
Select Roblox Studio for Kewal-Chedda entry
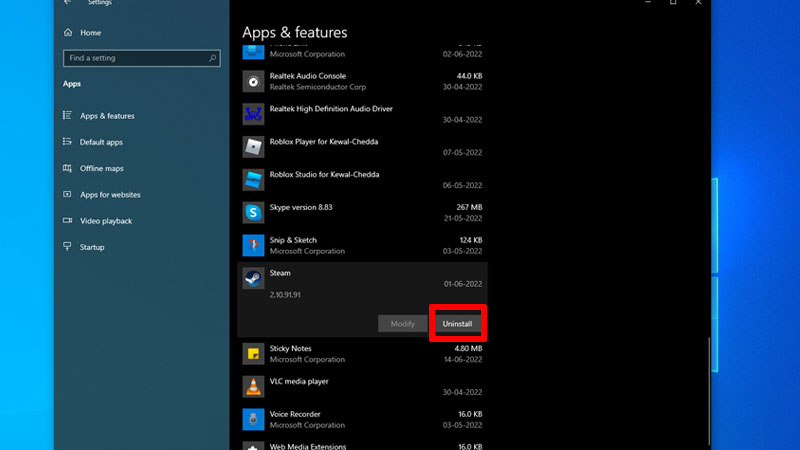pyautogui.click(x=324, y=174)
